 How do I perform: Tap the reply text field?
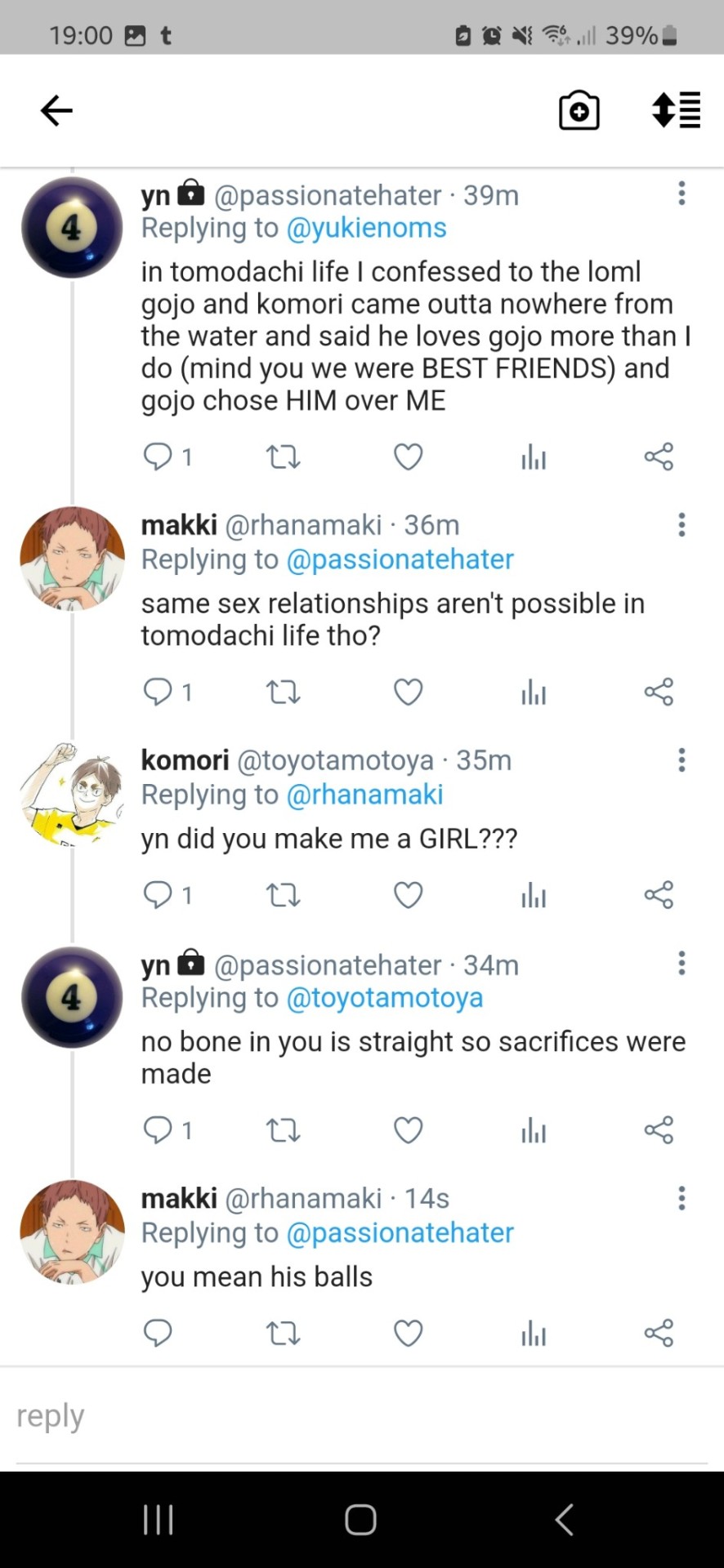360,1416
